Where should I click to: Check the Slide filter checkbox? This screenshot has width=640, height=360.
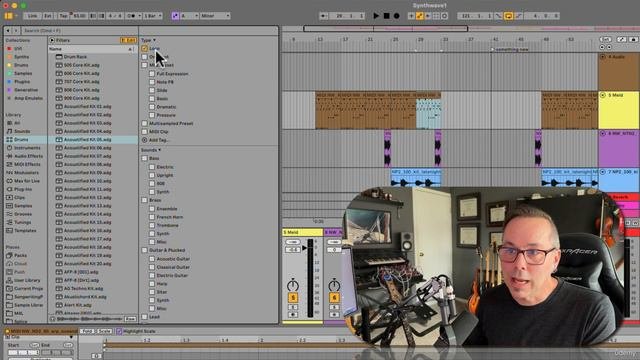[152, 90]
